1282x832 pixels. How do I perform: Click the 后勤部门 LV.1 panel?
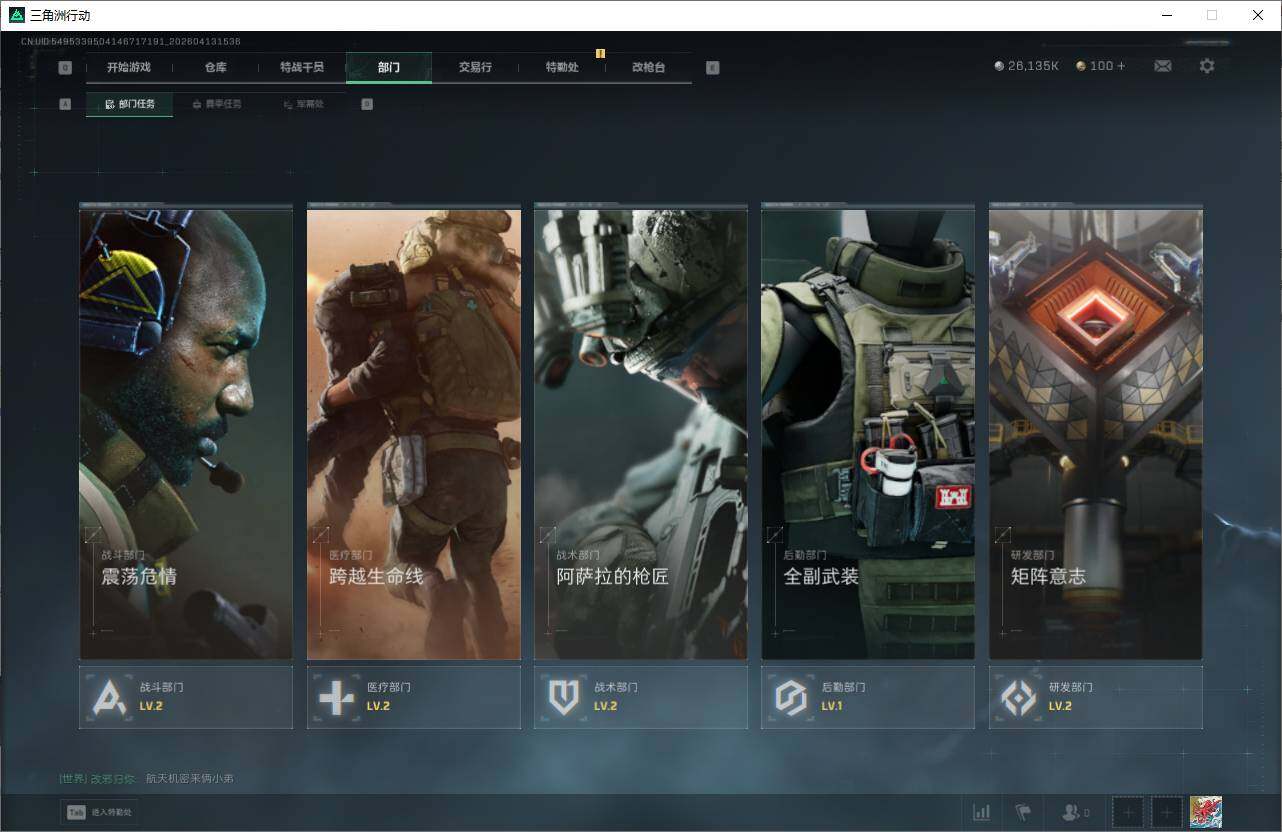tap(867, 697)
